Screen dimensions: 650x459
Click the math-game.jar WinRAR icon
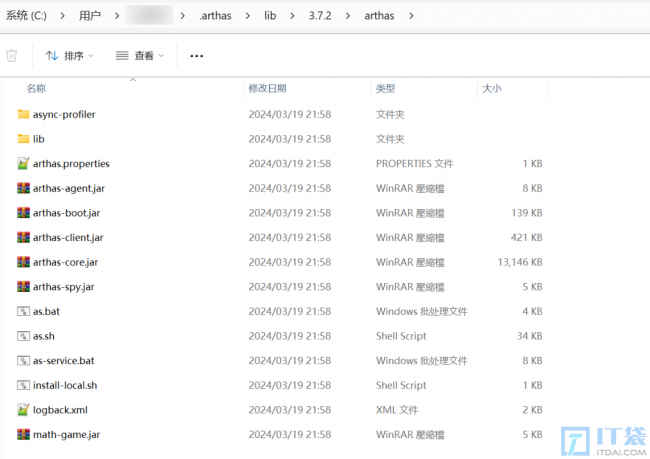click(x=23, y=434)
